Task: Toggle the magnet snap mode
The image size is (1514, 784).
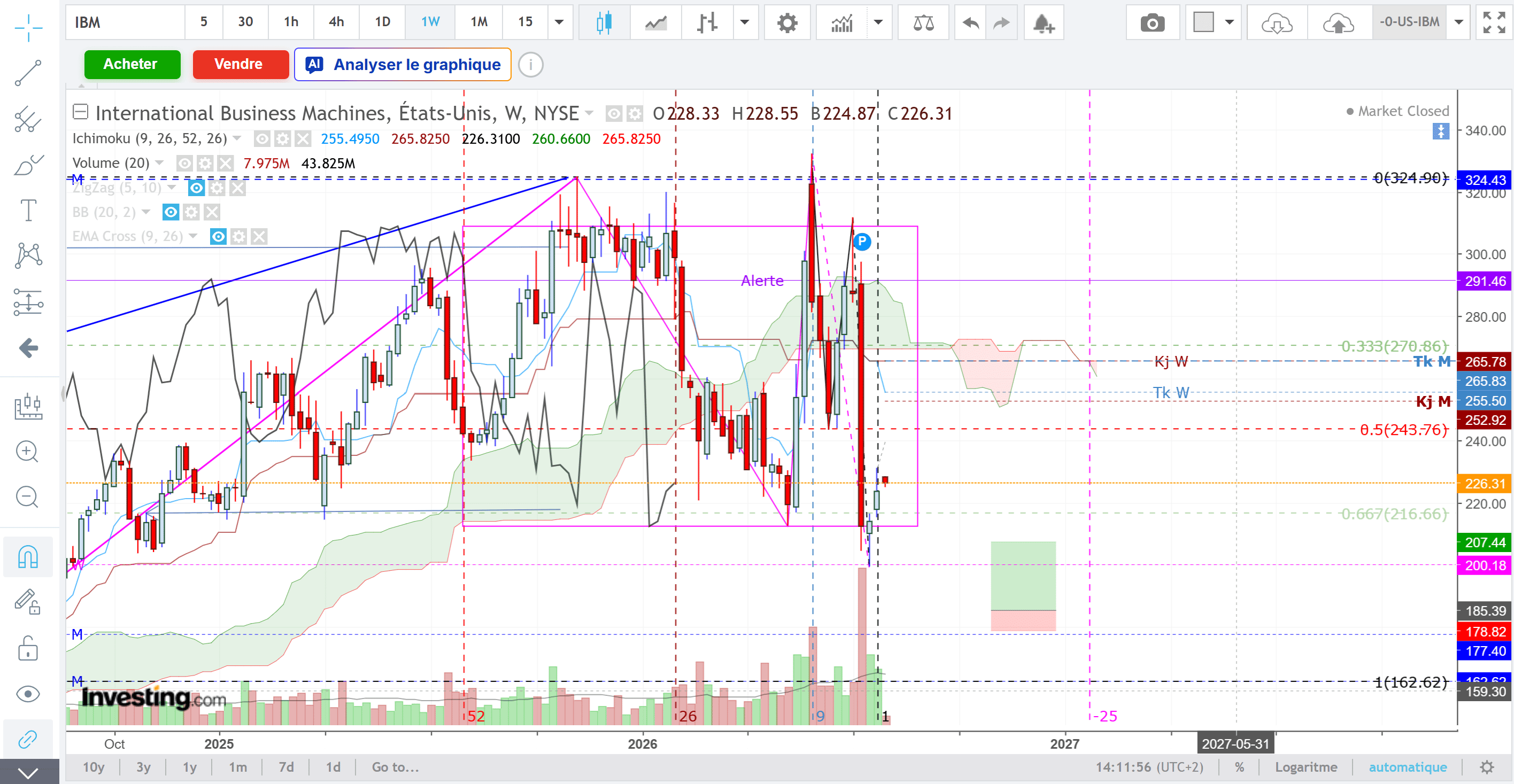Action: 28,556
